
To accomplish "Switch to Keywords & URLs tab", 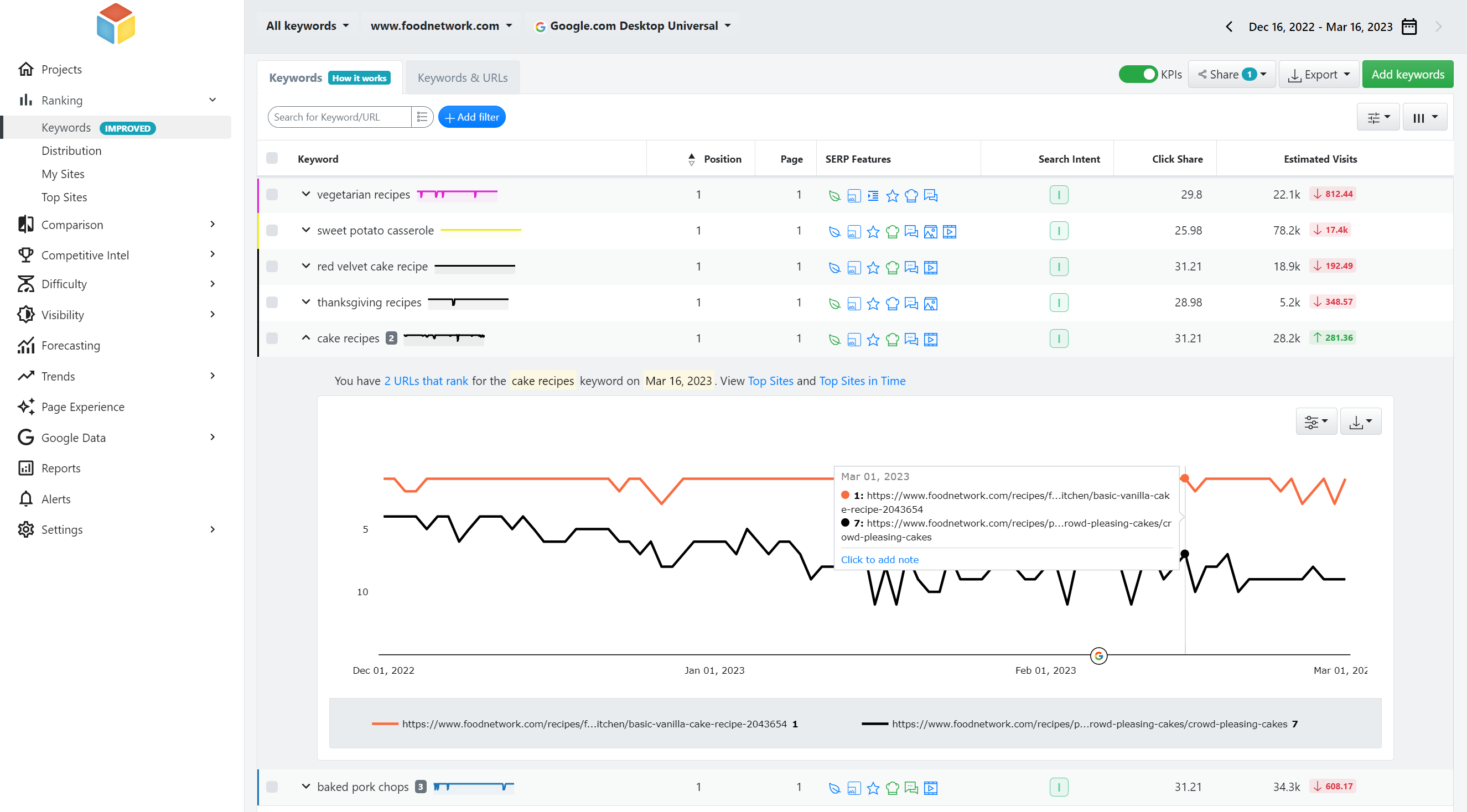I will [x=462, y=77].
